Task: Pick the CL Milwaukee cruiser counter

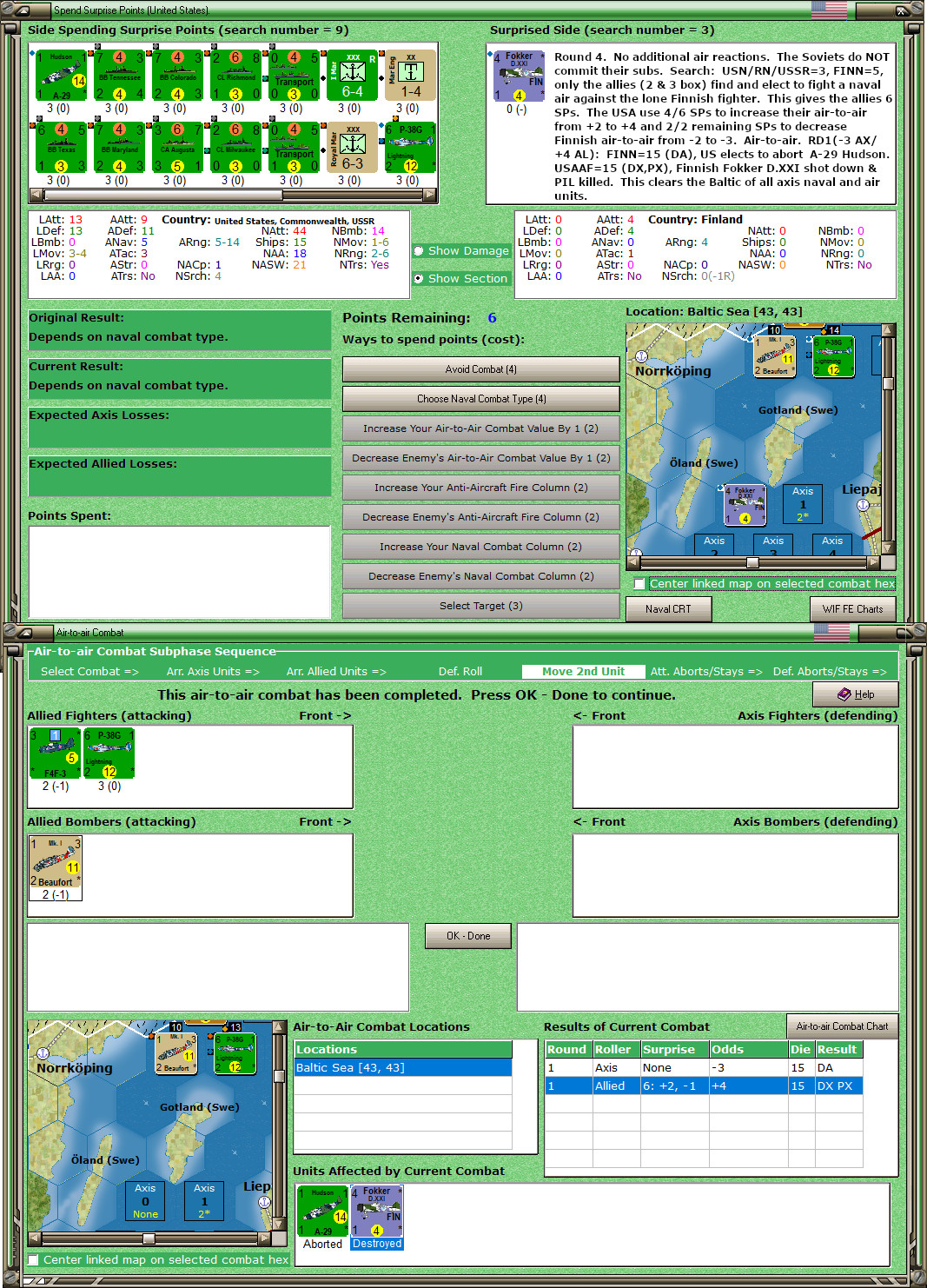Action: 235,148
